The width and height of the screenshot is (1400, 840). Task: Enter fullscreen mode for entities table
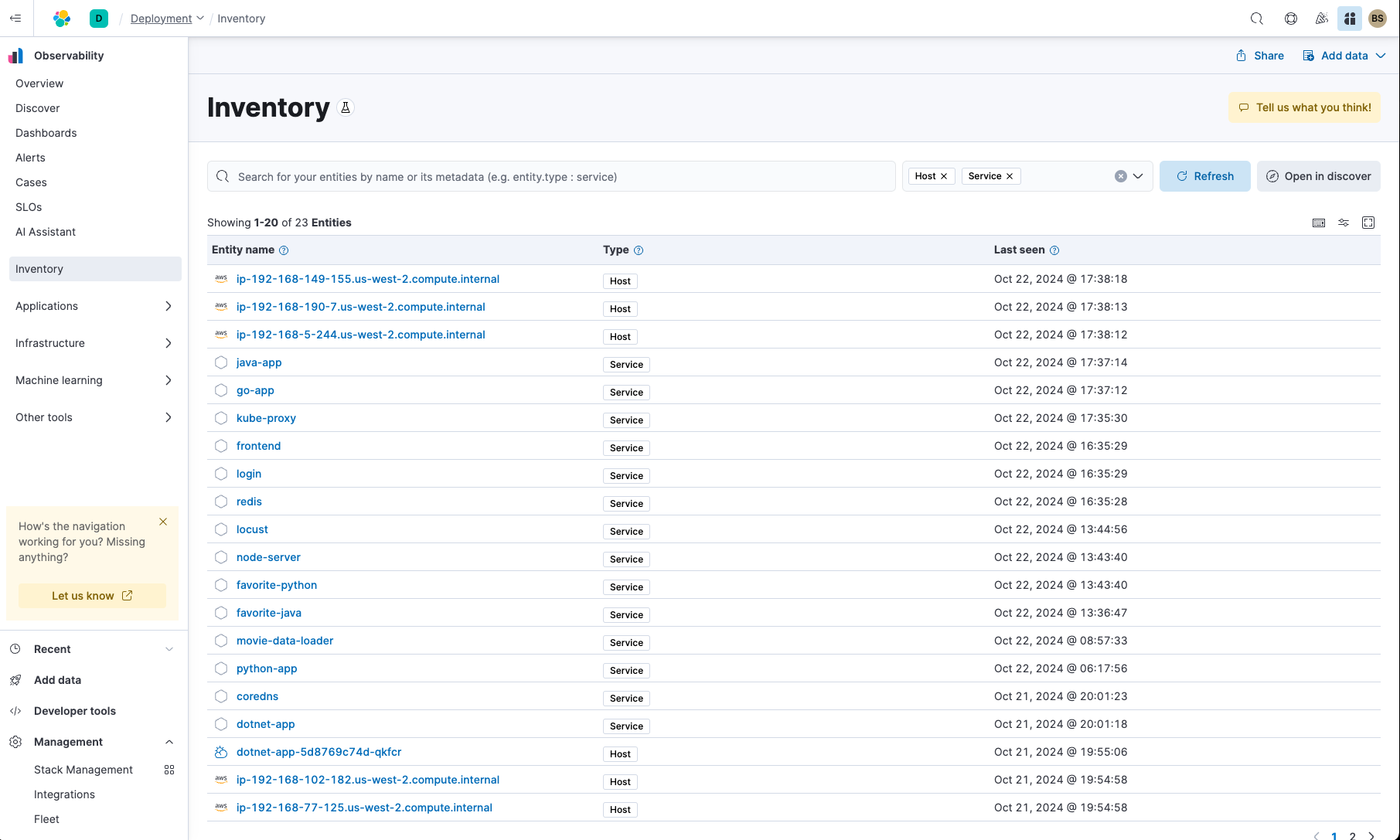point(1368,223)
